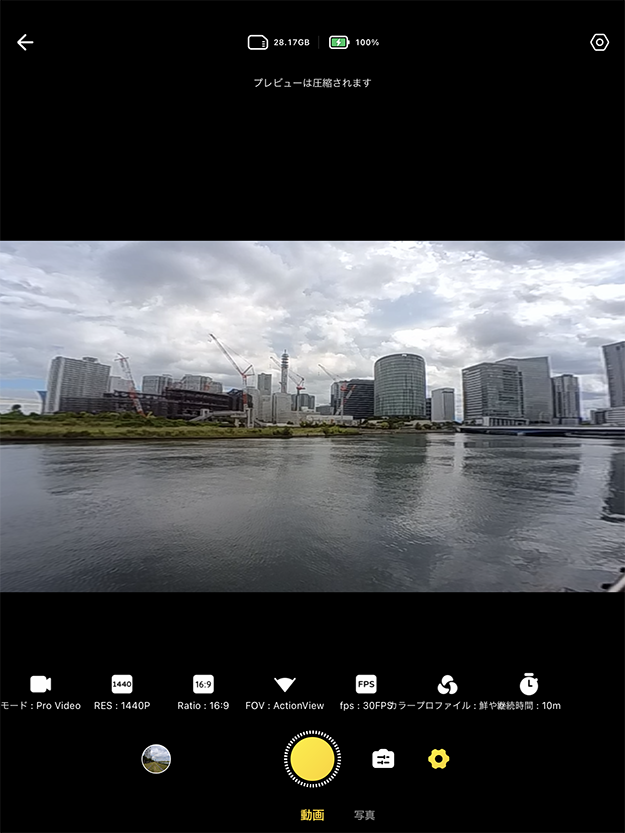Open the shooting presets icon beside the shutter
Screen dimensions: 625x833
tap(383, 759)
